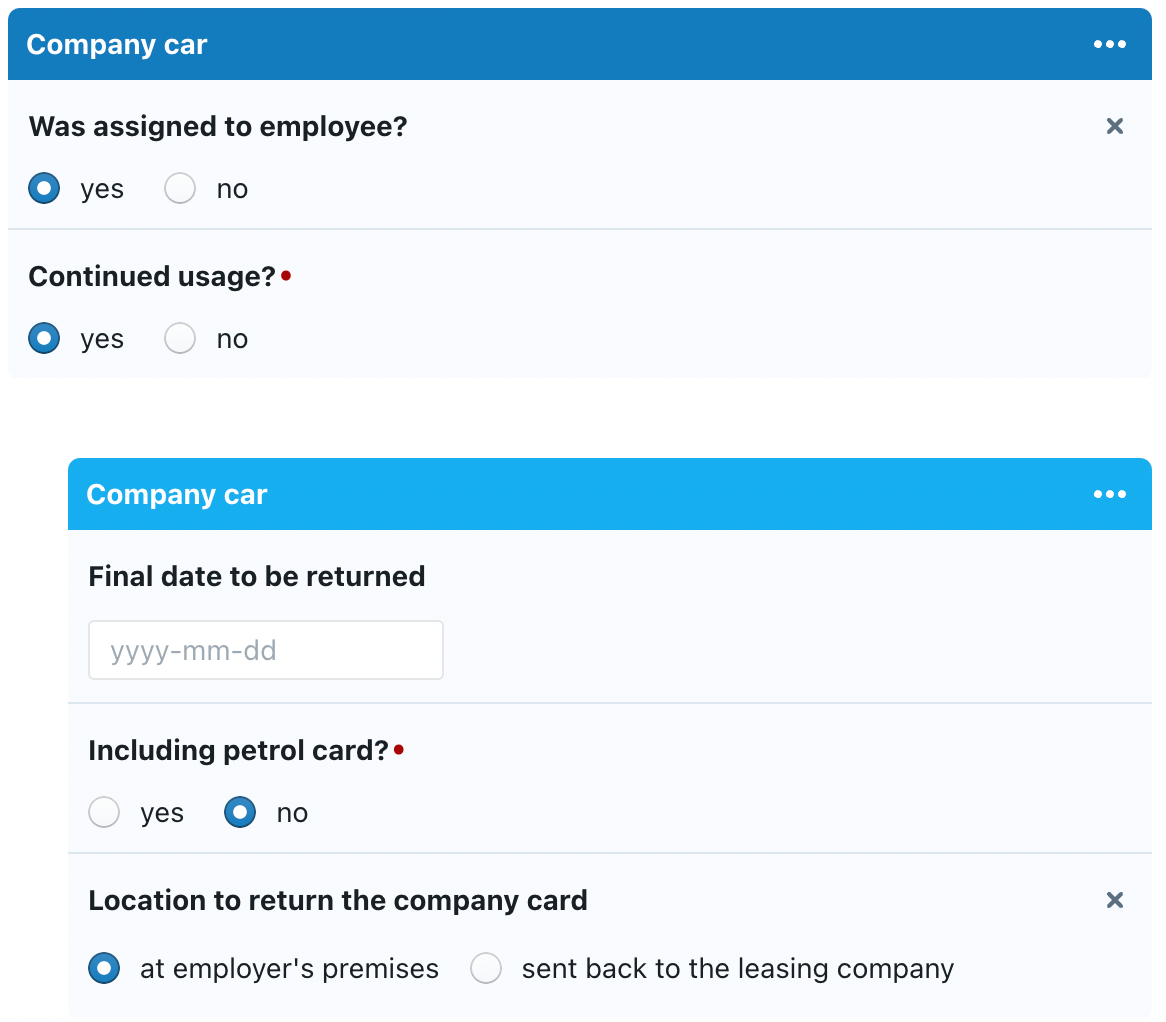Open the top Company car three-dots menu

[1109, 45]
